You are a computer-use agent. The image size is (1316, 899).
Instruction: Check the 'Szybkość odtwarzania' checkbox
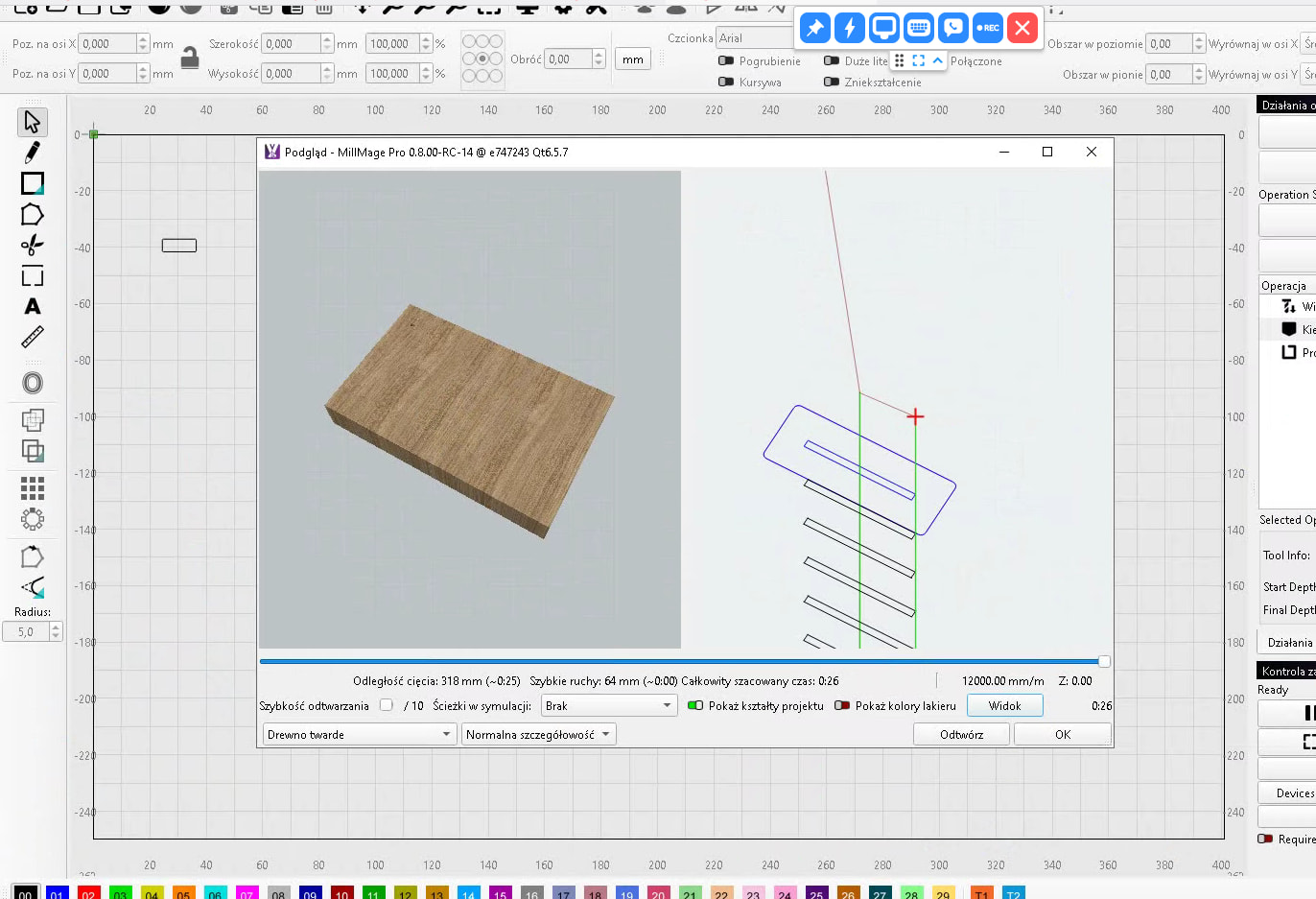[x=387, y=705]
